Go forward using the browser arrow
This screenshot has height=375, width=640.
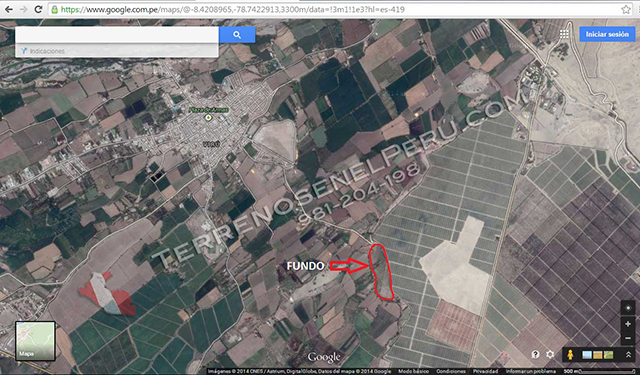pos(23,9)
